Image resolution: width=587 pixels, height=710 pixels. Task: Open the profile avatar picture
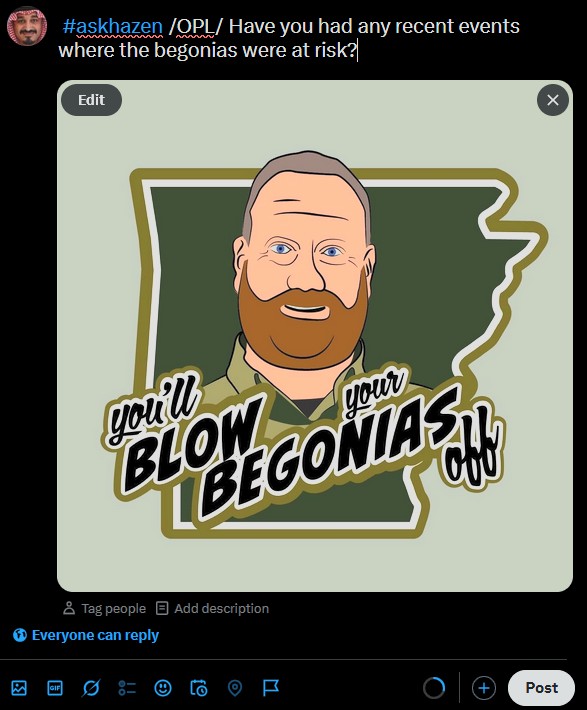point(27,26)
